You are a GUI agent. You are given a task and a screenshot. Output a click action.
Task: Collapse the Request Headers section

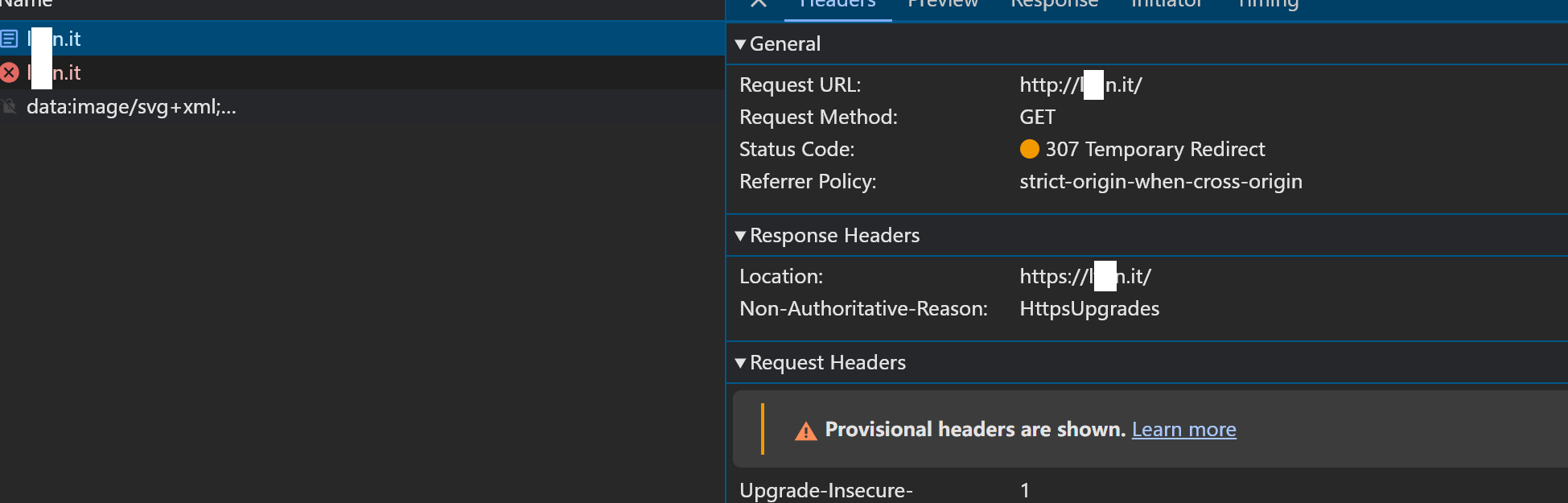[740, 363]
